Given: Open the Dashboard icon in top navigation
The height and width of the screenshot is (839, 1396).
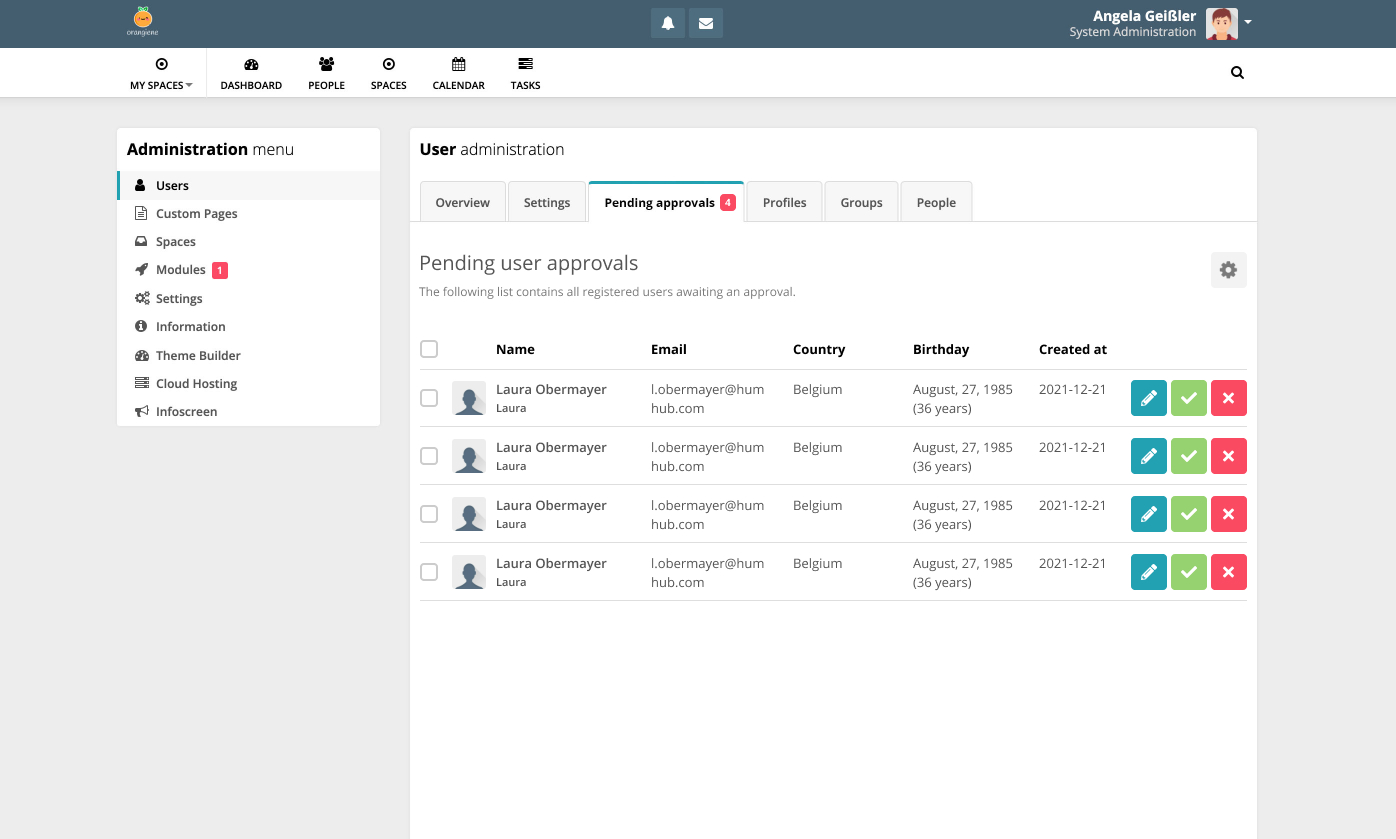Looking at the screenshot, I should pos(251,72).
